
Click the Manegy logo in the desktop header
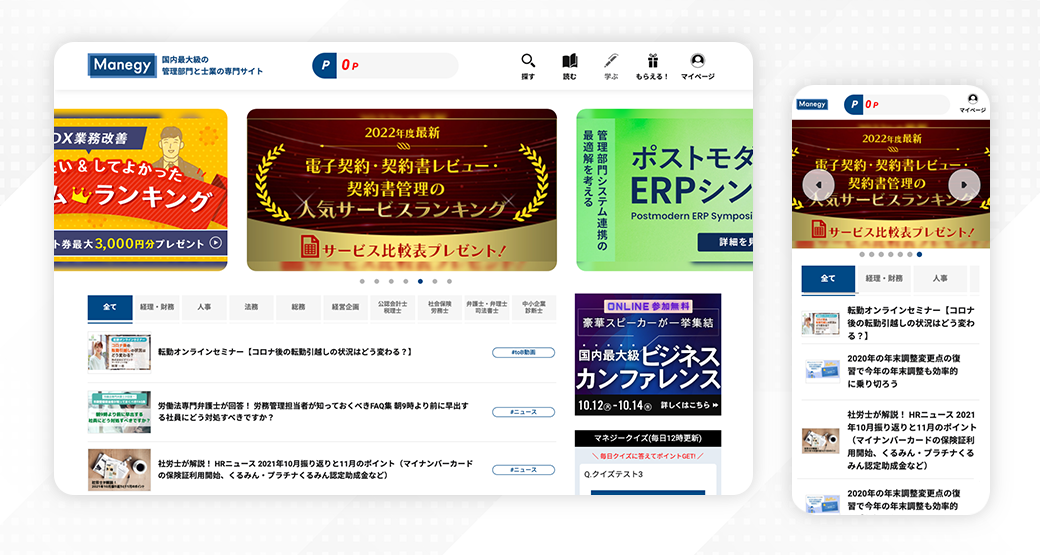tap(122, 65)
